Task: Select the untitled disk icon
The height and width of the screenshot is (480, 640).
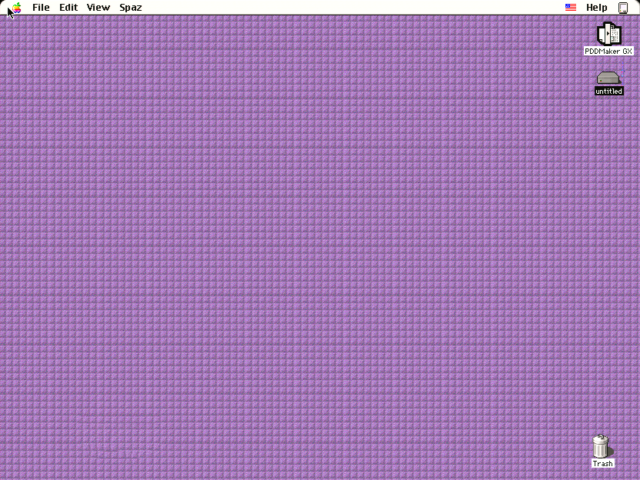Action: point(608,78)
